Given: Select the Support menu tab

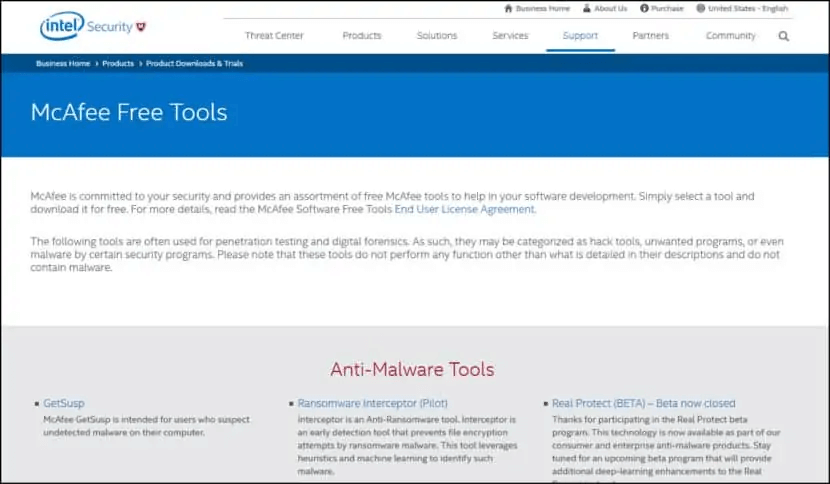Looking at the screenshot, I should point(580,35).
